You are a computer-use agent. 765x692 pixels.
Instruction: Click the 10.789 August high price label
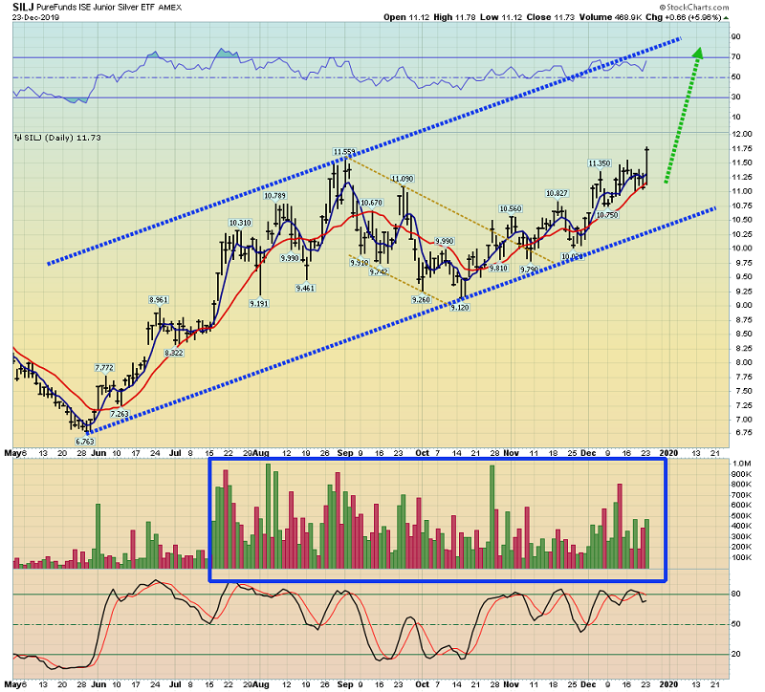(275, 196)
